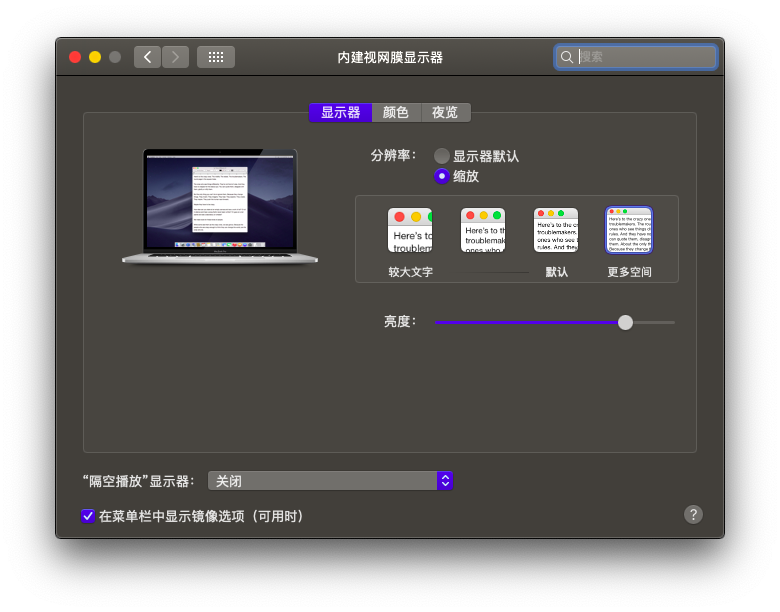Switch to the 颜色 tab
Screen dimensions: 780x612
click(x=396, y=112)
